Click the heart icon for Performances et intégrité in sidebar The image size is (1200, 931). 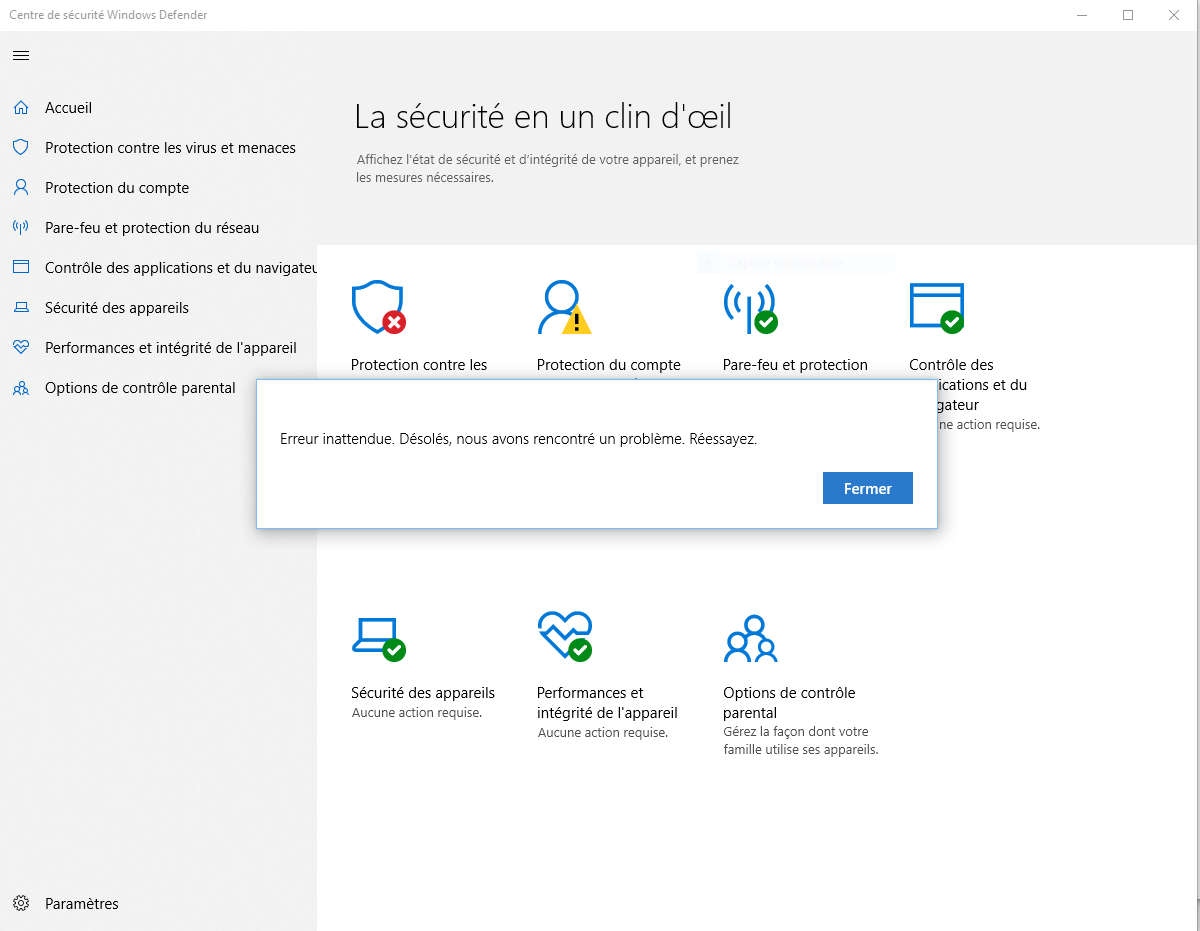[x=21, y=348]
